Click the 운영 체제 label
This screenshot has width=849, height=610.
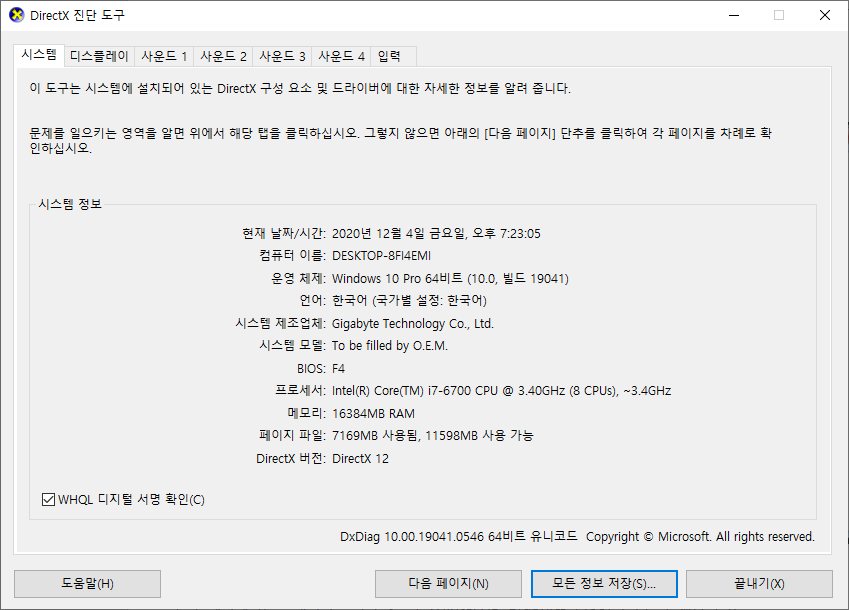pyautogui.click(x=298, y=278)
